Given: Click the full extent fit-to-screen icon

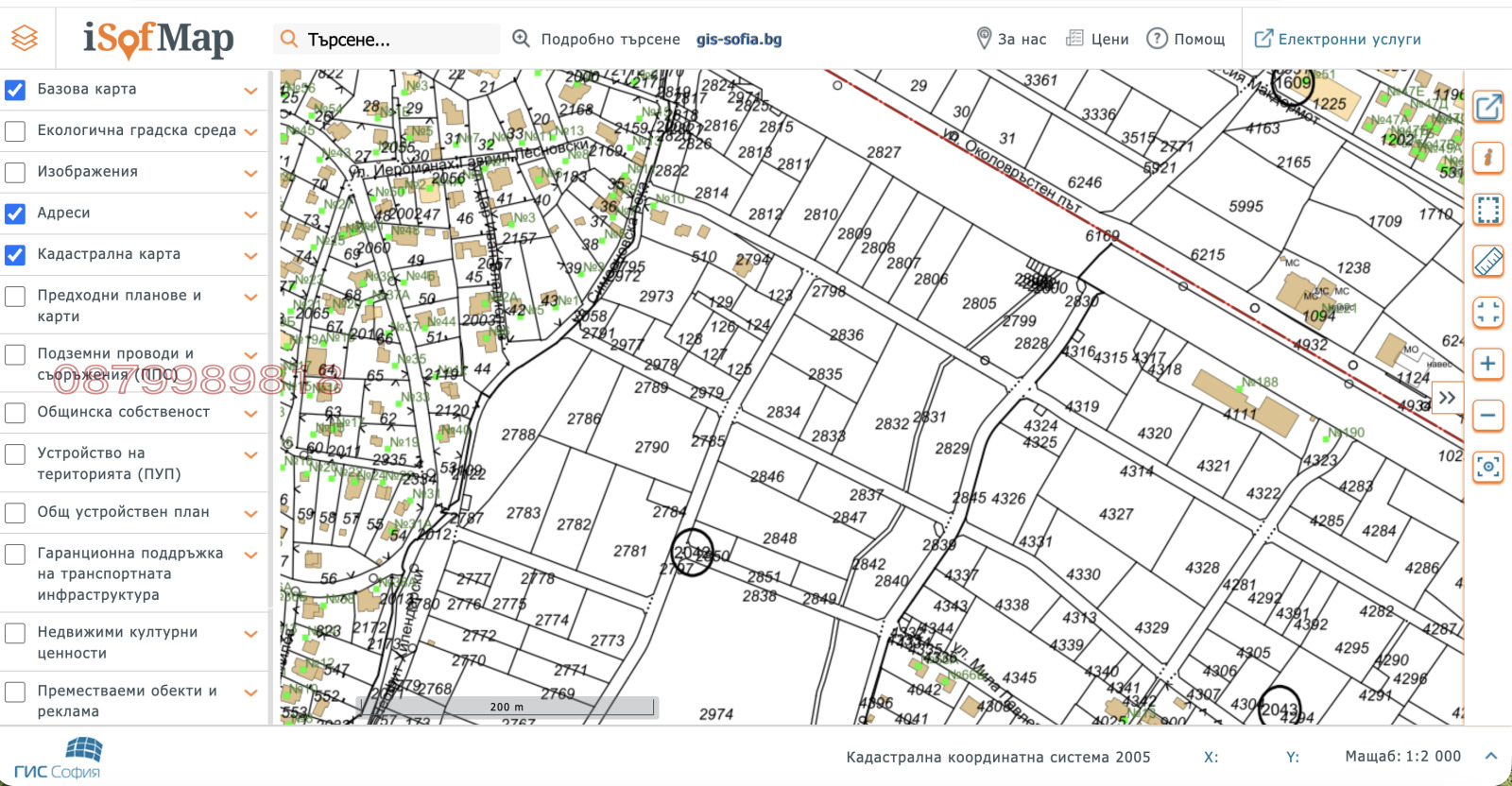Looking at the screenshot, I should click(x=1488, y=312).
